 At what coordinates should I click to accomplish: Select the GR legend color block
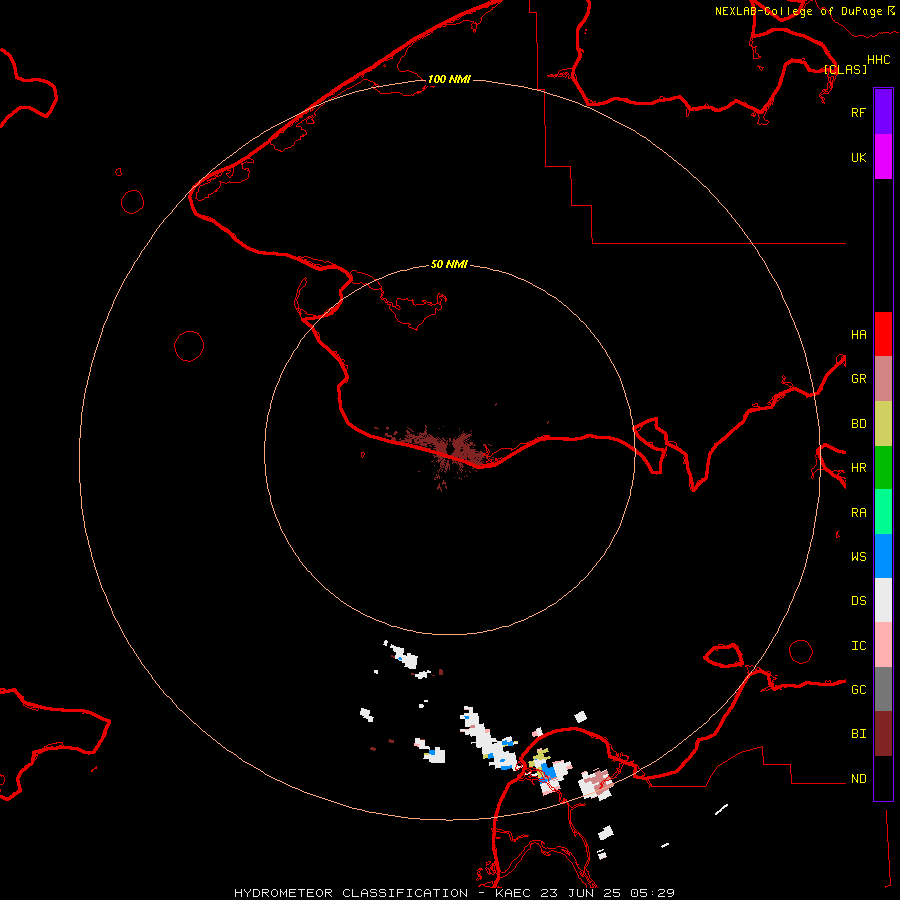pyautogui.click(x=883, y=379)
